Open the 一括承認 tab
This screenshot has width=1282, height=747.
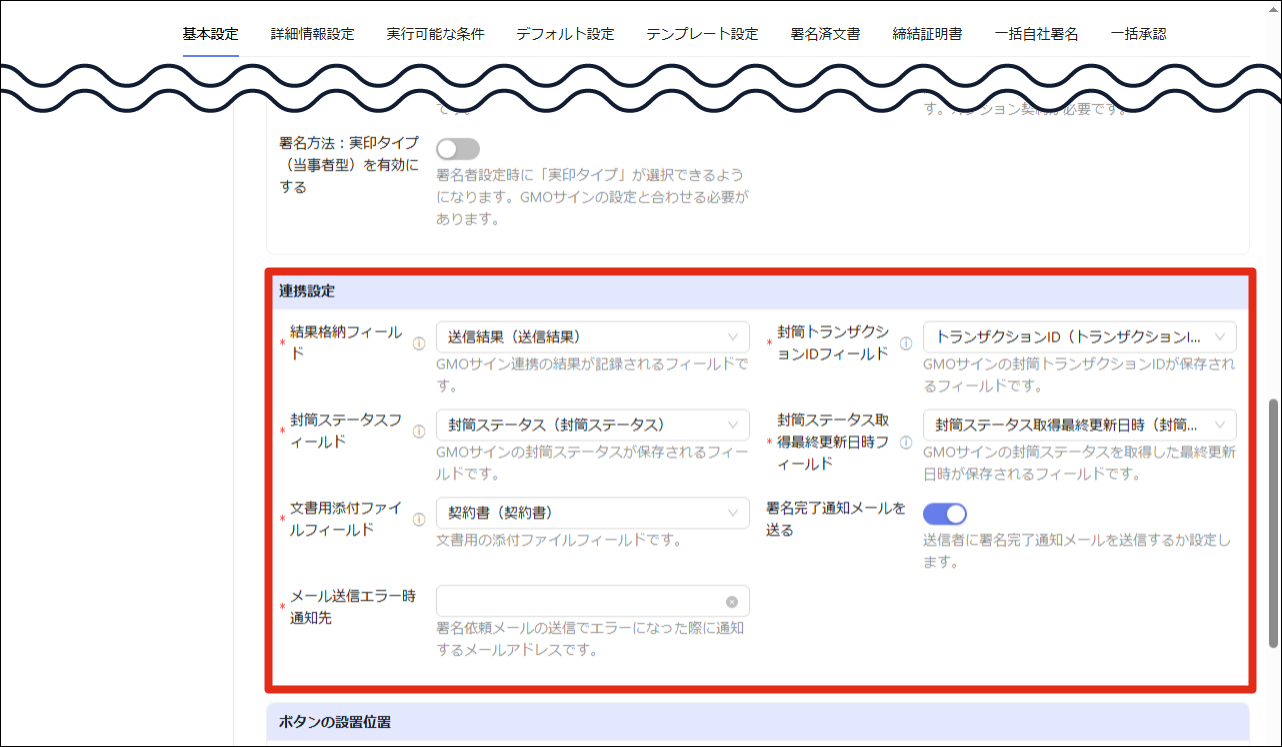[1138, 34]
